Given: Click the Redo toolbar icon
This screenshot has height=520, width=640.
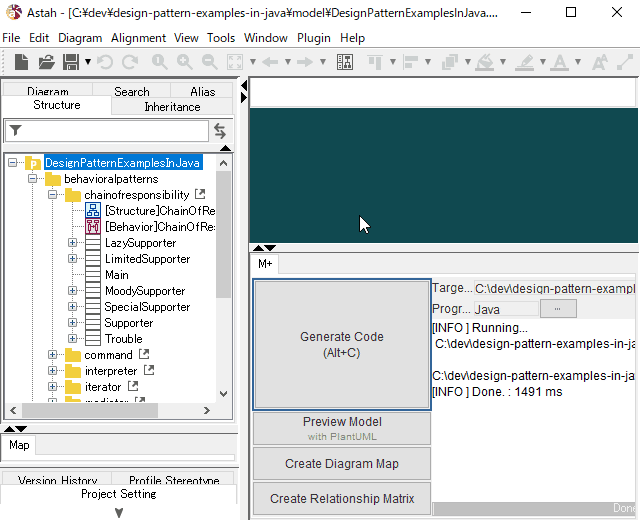Looking at the screenshot, I should click(x=131, y=62).
